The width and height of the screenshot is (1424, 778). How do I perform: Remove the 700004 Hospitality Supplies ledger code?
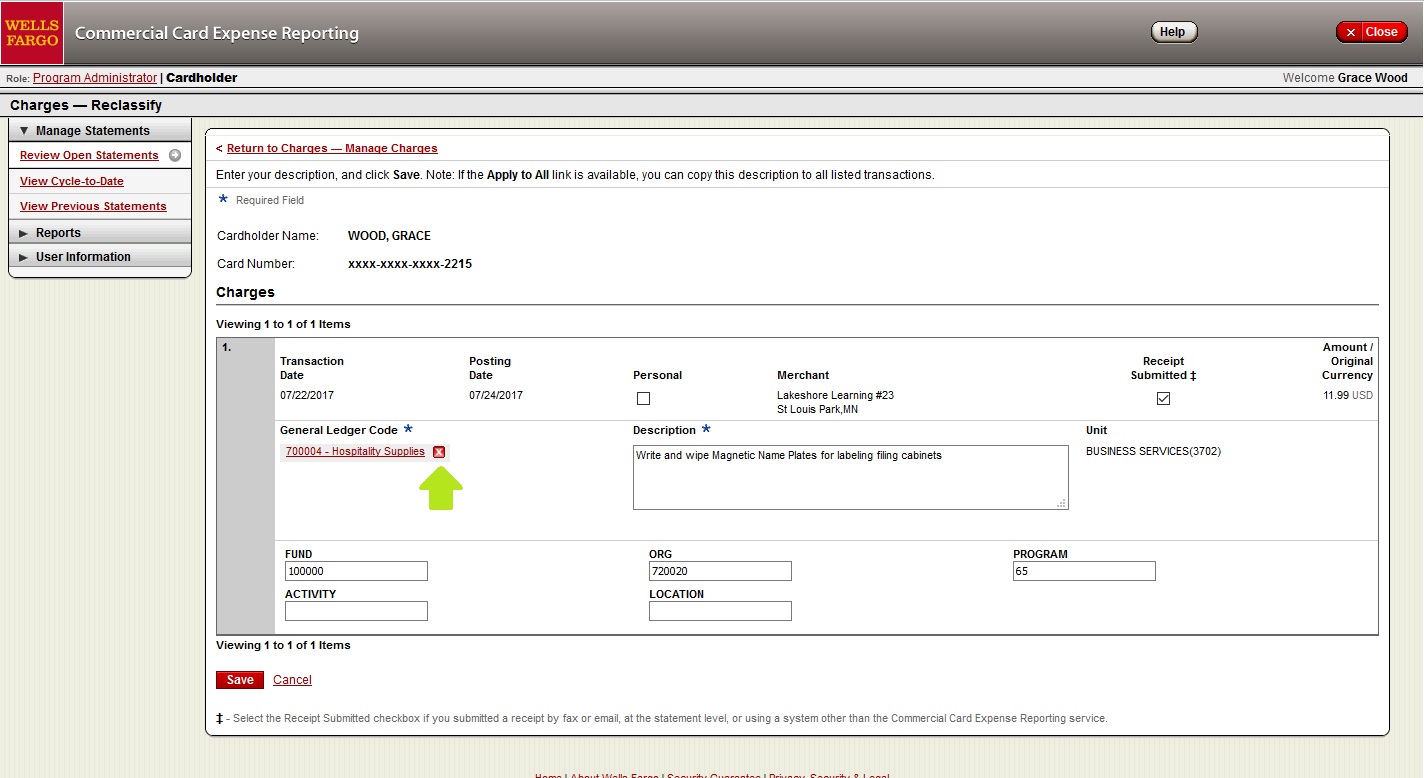click(x=439, y=452)
